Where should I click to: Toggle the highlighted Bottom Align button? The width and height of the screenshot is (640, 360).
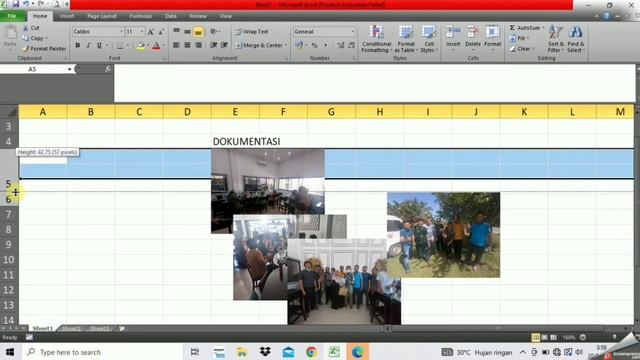tap(198, 31)
